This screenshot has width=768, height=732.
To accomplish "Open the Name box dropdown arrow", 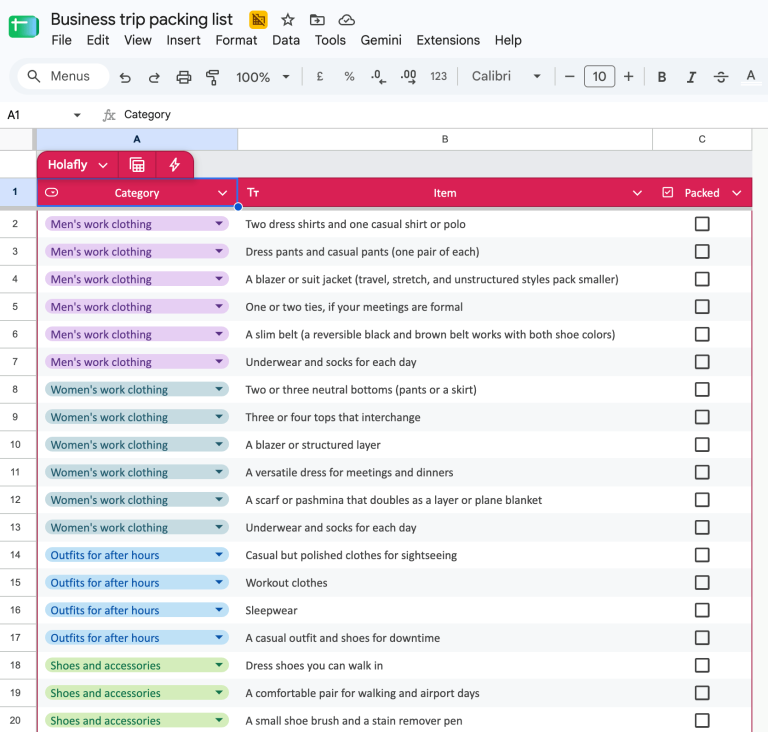I will pyautogui.click(x=77, y=115).
